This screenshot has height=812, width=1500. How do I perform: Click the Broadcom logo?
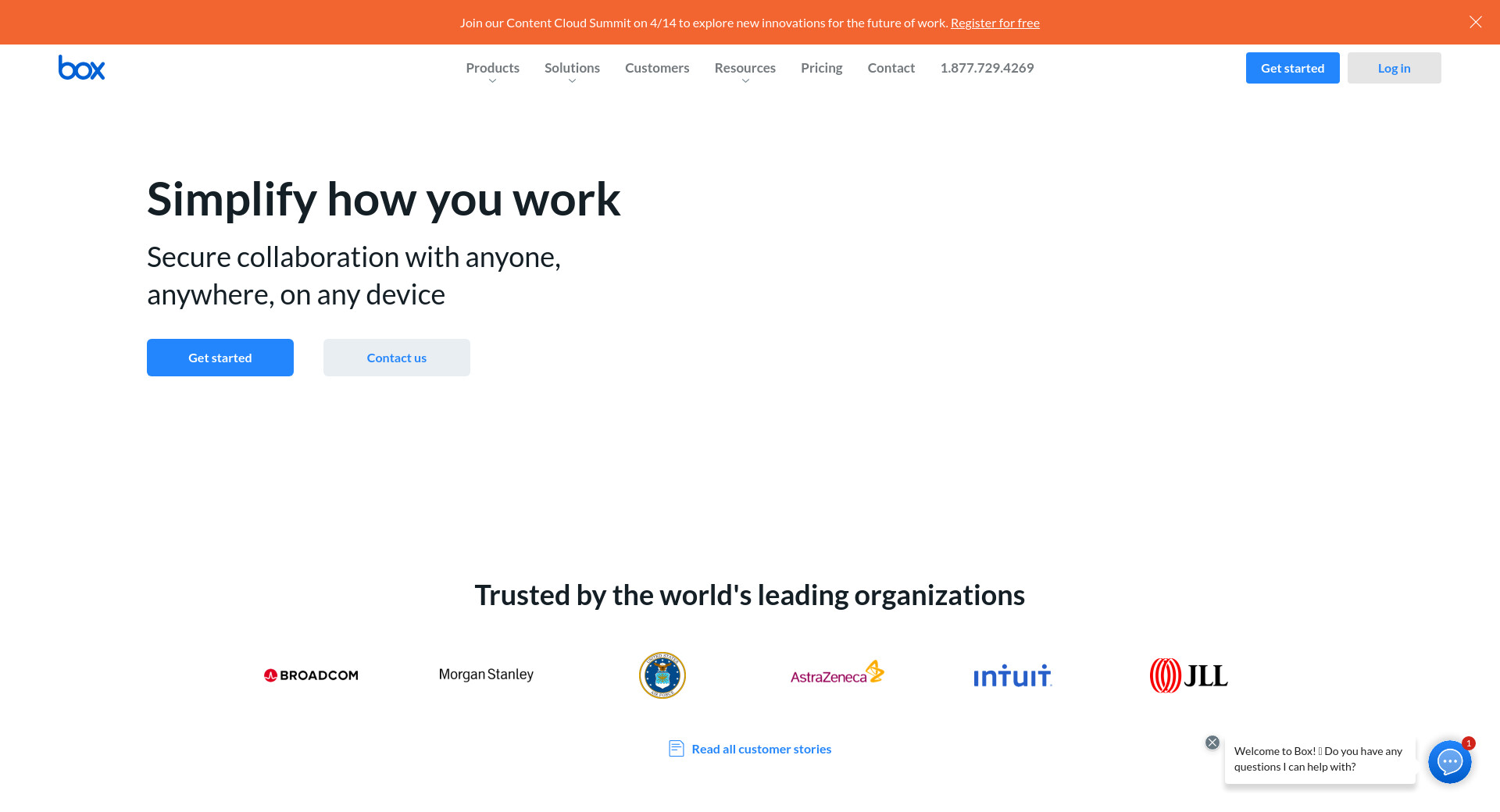(x=311, y=675)
